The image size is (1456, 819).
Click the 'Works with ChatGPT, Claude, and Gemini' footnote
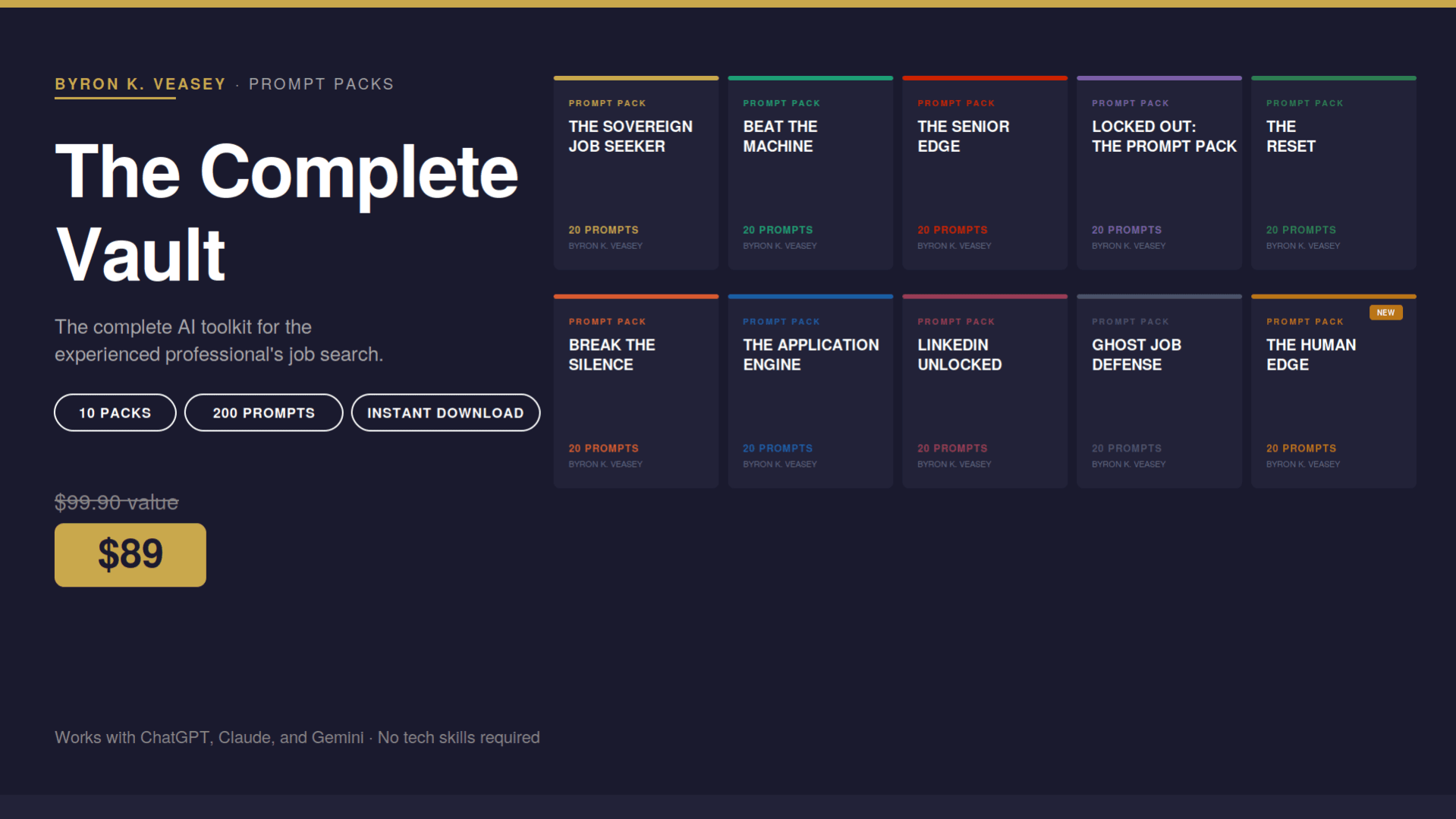[297, 738]
